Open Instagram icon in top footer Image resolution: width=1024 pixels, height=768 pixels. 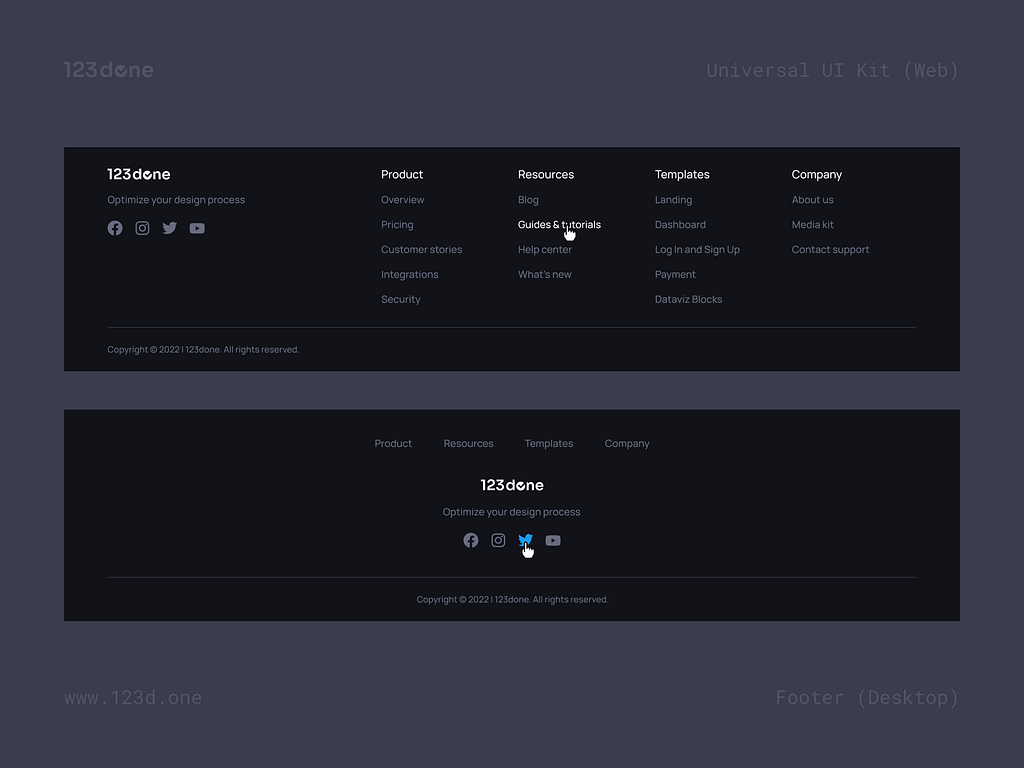[x=142, y=228]
